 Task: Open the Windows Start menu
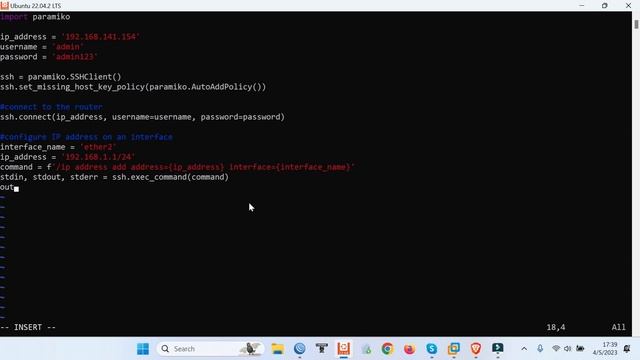pos(143,349)
